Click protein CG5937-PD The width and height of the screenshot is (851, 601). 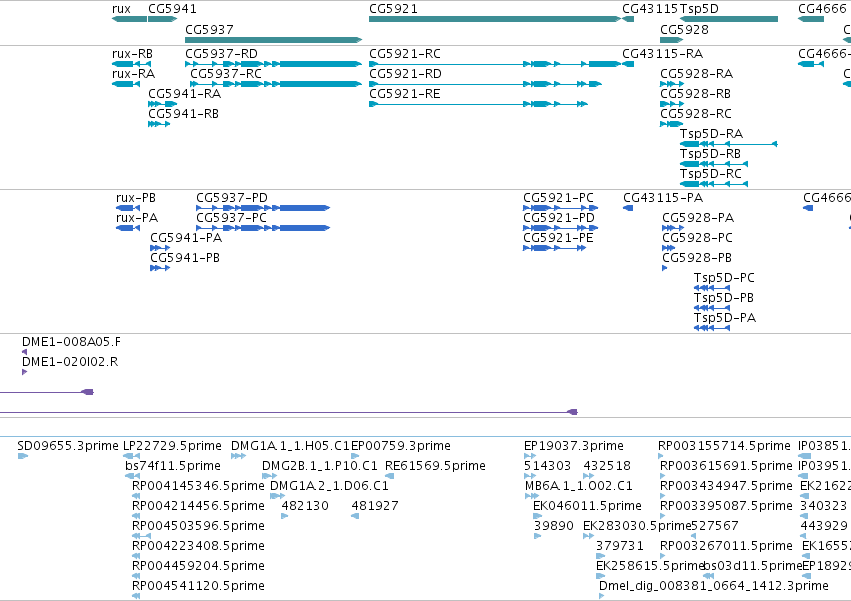(263, 208)
